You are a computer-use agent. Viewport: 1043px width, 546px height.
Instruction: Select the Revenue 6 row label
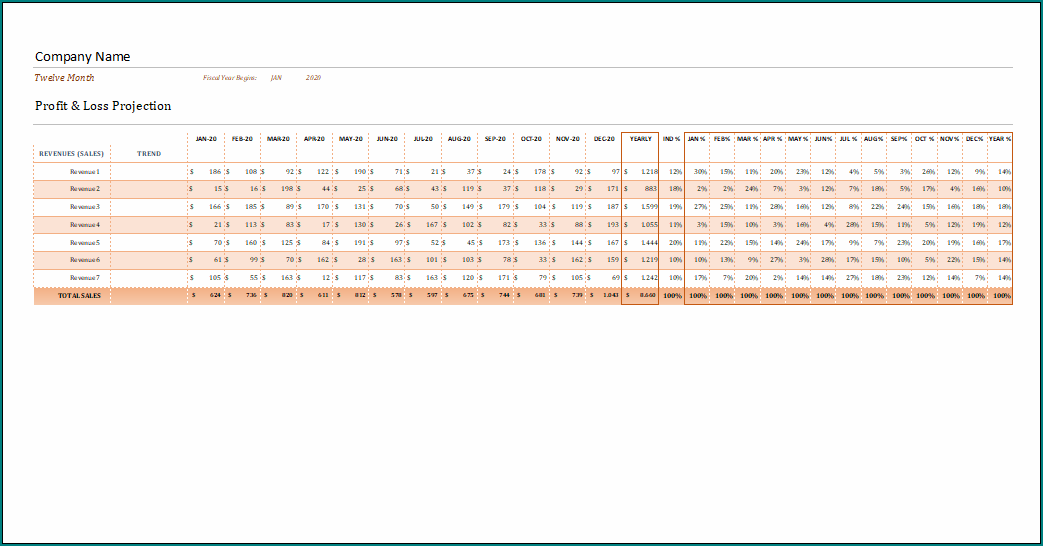[x=85, y=260]
